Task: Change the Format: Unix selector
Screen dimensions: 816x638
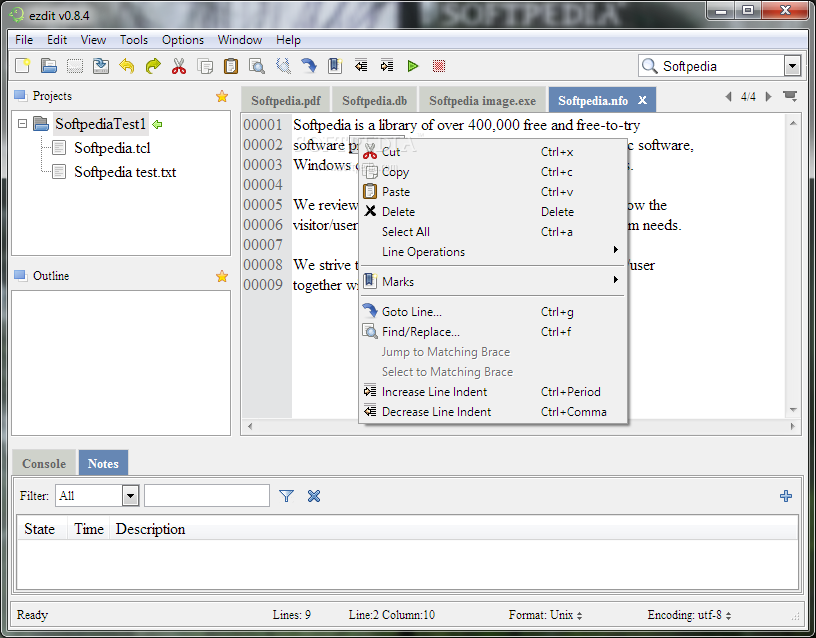Action: click(x=545, y=615)
